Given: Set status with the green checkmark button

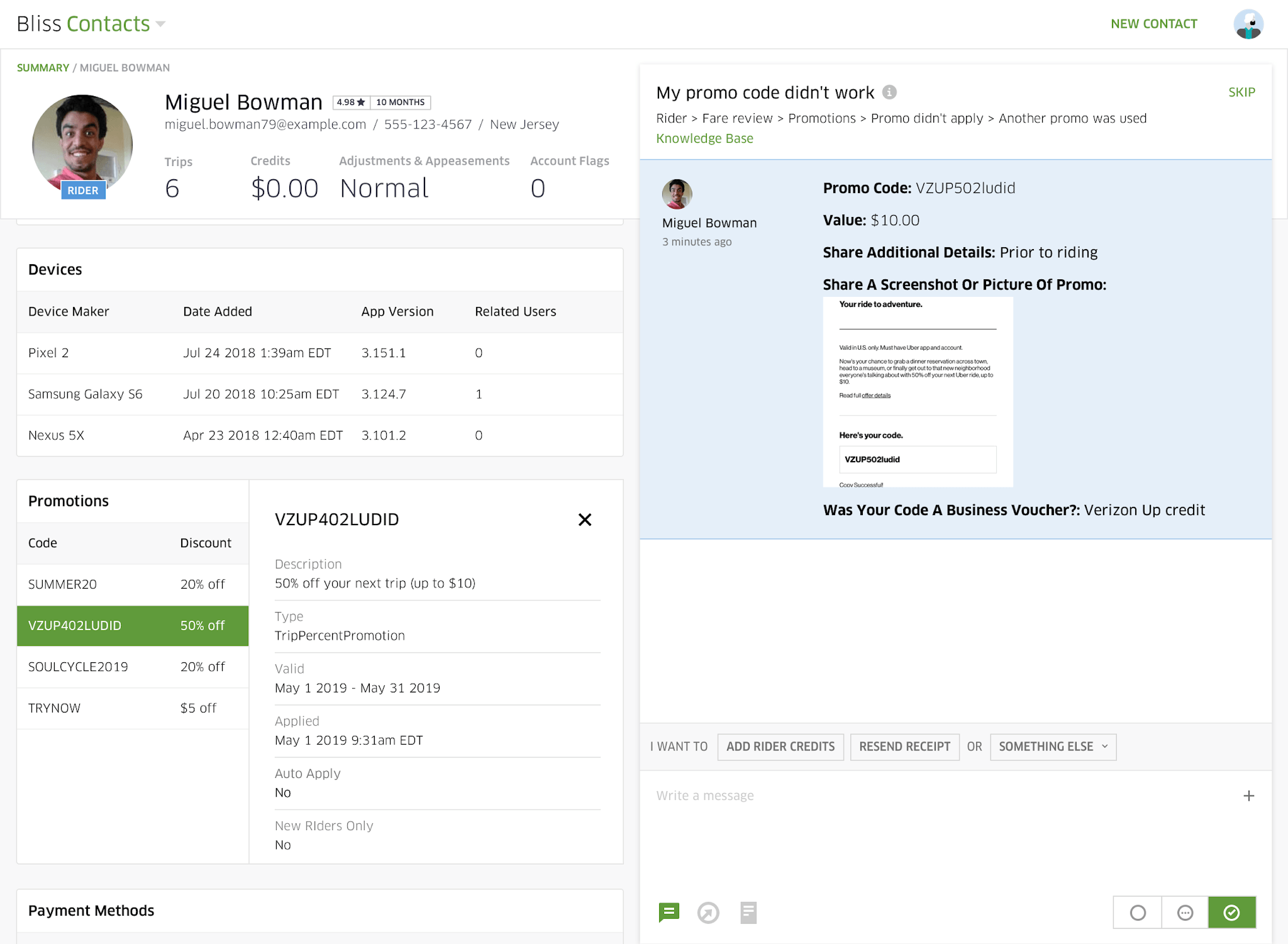Looking at the screenshot, I should 1231,912.
